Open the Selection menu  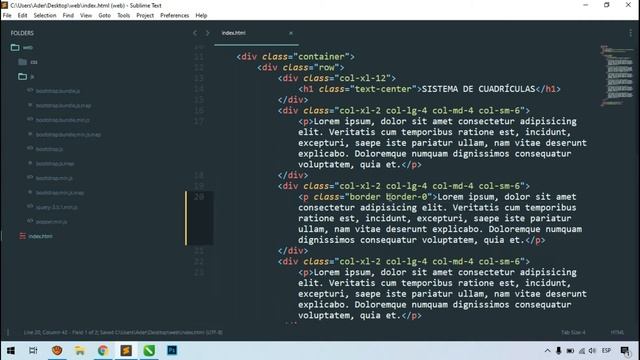click(45, 16)
